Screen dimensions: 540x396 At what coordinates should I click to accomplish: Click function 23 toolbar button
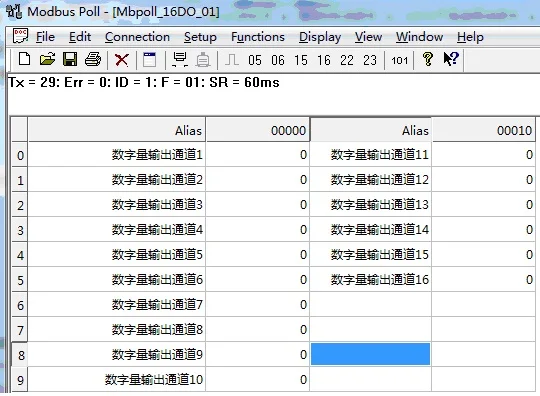[x=370, y=60]
